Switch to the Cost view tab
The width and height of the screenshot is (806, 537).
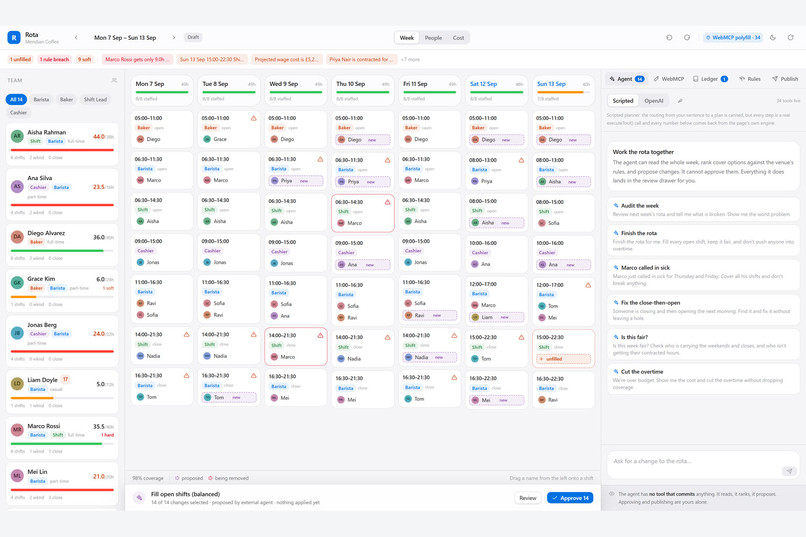(459, 38)
